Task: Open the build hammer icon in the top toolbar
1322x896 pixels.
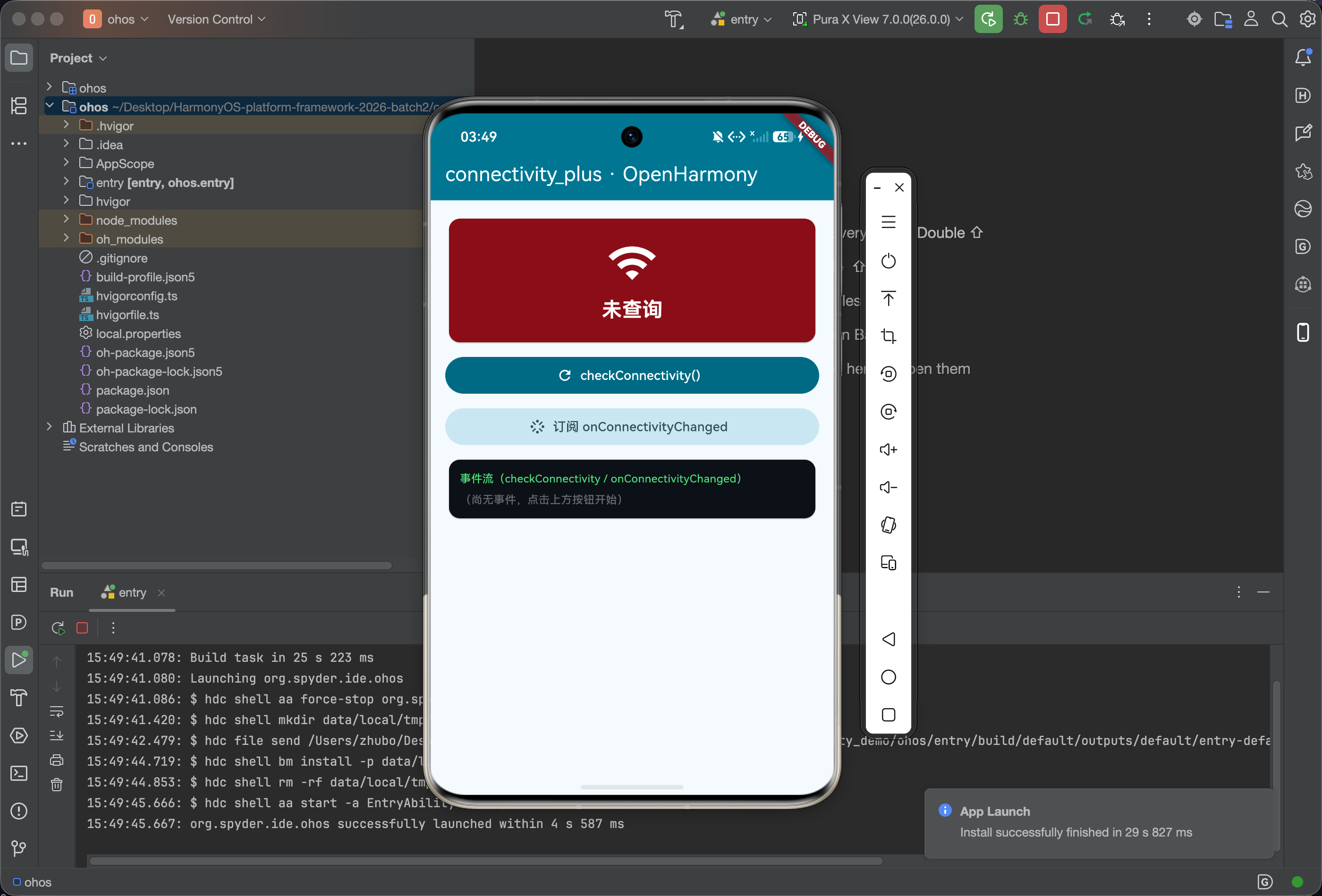Action: click(674, 19)
